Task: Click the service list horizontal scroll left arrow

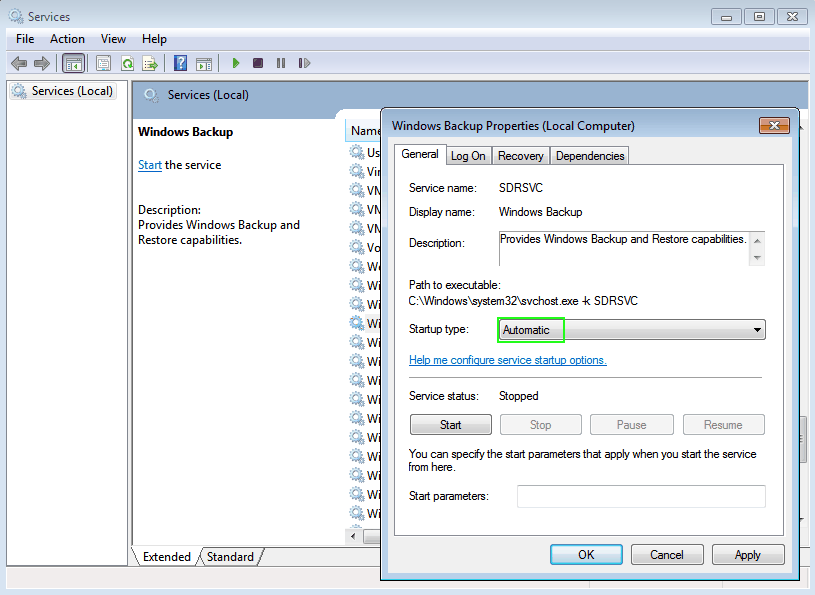Action: pyautogui.click(x=353, y=536)
